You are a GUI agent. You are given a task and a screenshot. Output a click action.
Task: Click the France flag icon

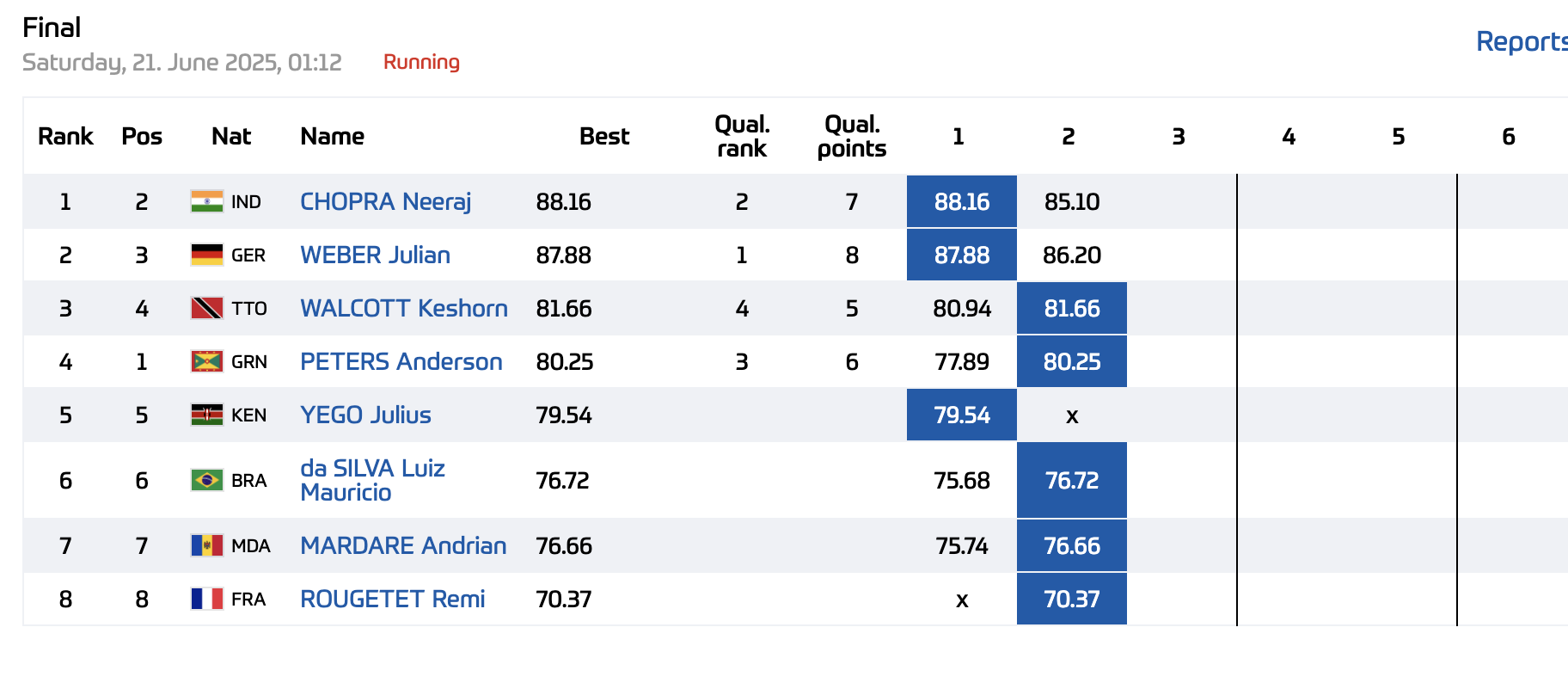click(207, 599)
